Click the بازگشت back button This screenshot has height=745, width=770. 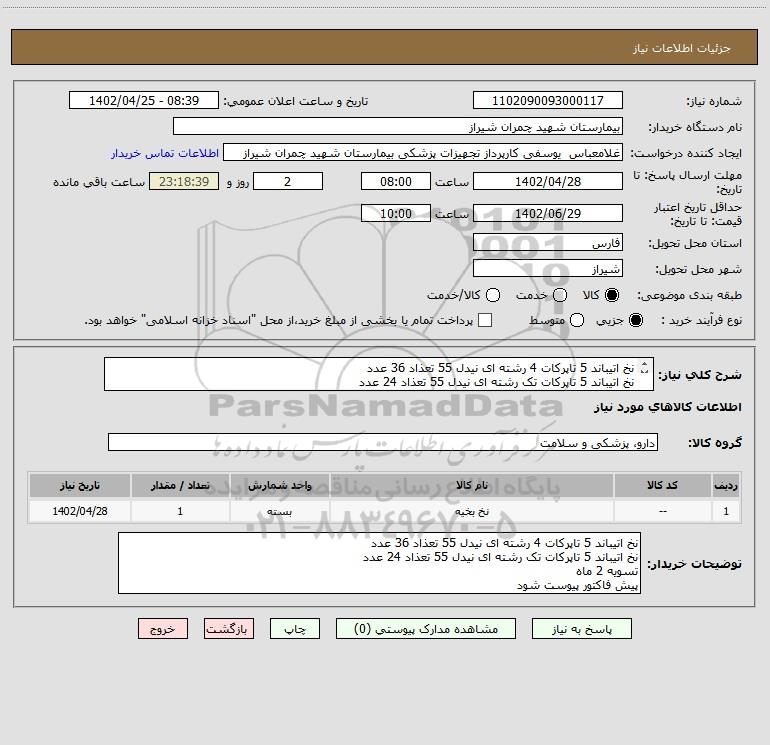(x=229, y=629)
